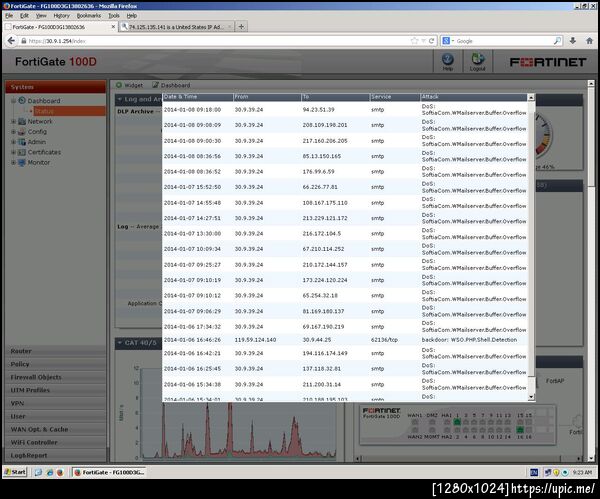This screenshot has height=499, width=600.
Task: Click the Windows Start button
Action: [15, 472]
